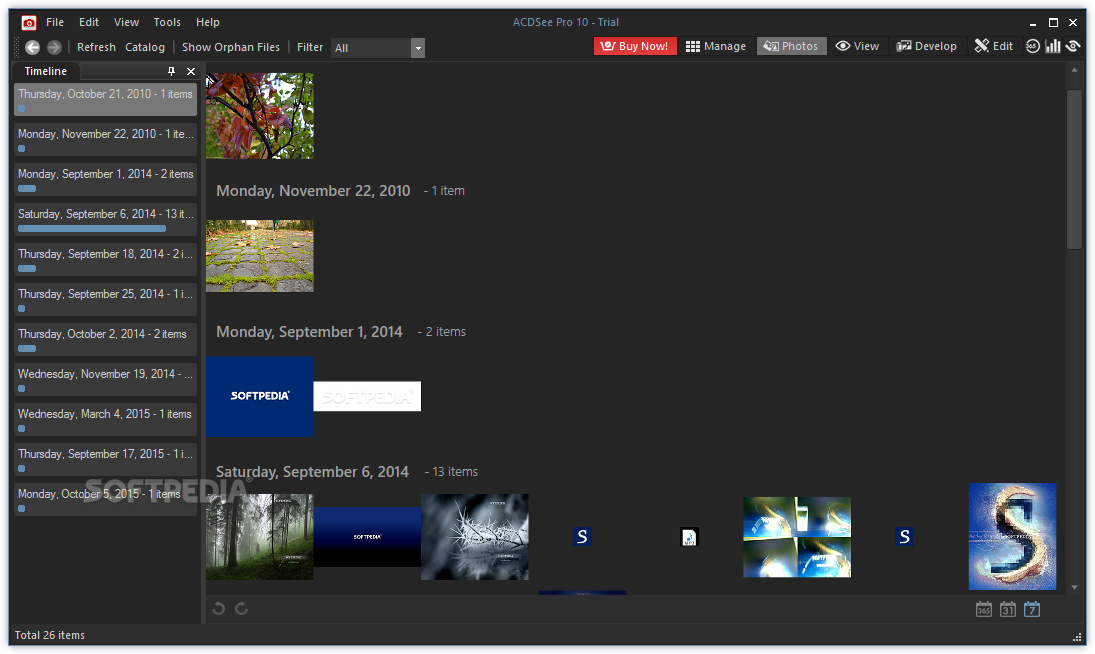
Task: Select Wednesday, November 19, 2014 timeline entry
Action: (105, 380)
